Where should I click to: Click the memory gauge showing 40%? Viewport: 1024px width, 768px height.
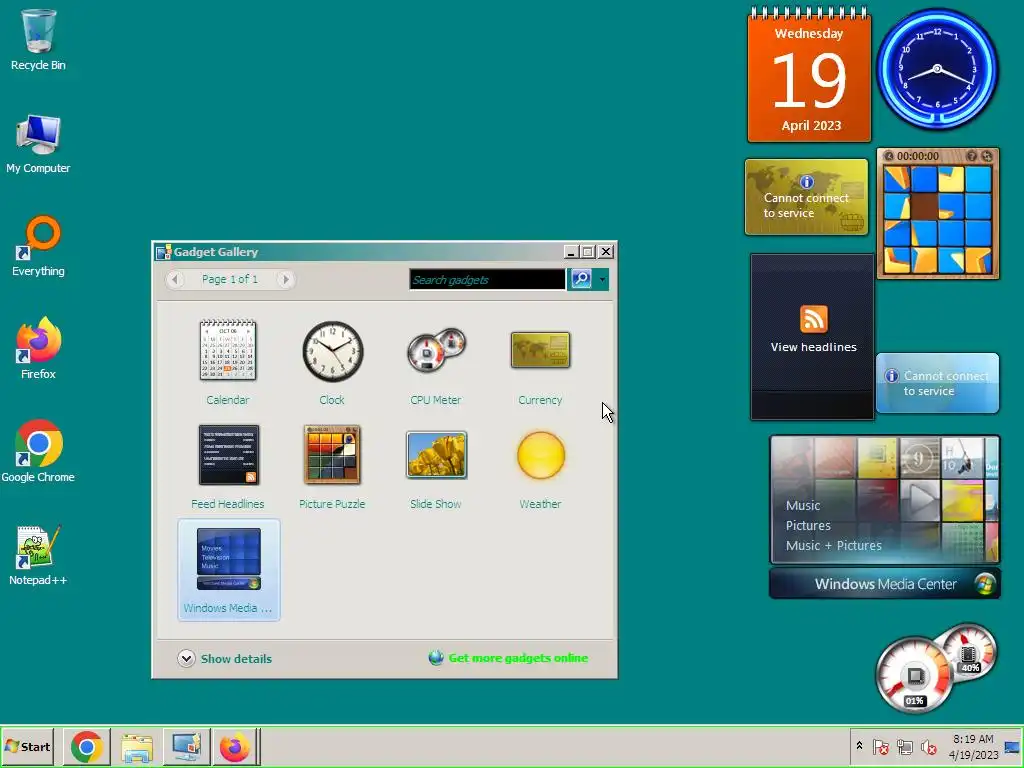[969, 653]
